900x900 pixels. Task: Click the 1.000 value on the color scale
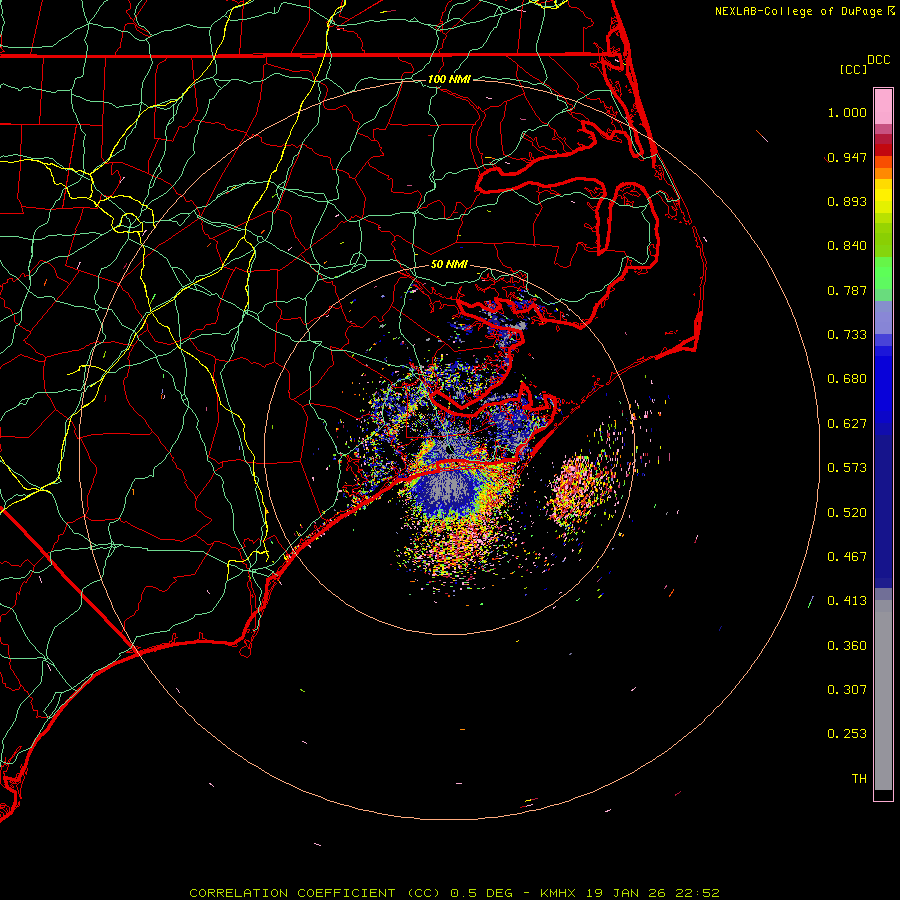(847, 112)
